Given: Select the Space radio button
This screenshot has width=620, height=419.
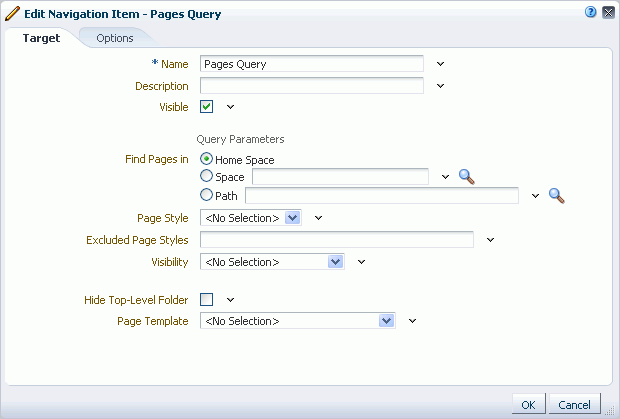Looking at the screenshot, I should (x=206, y=176).
